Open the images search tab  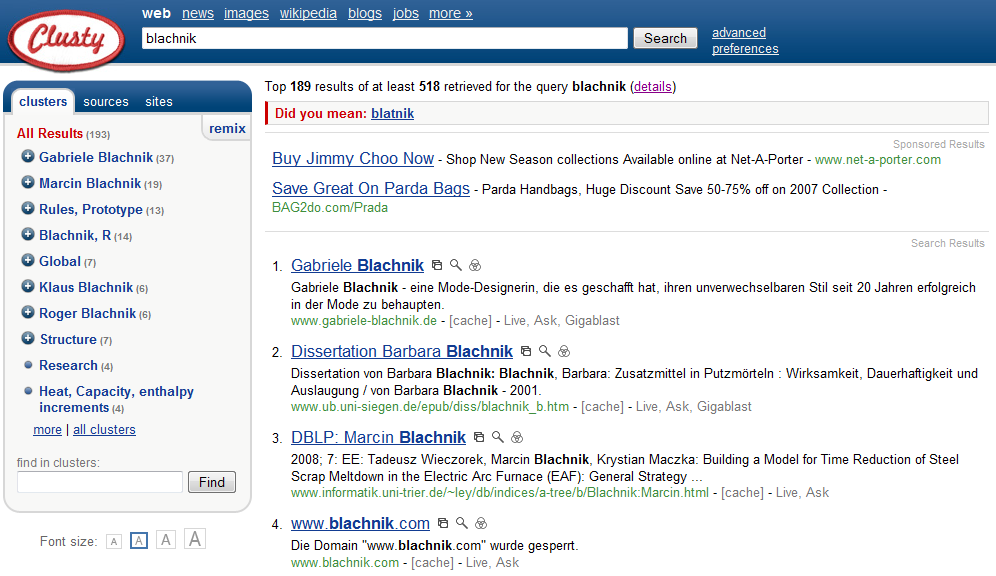pyautogui.click(x=246, y=13)
